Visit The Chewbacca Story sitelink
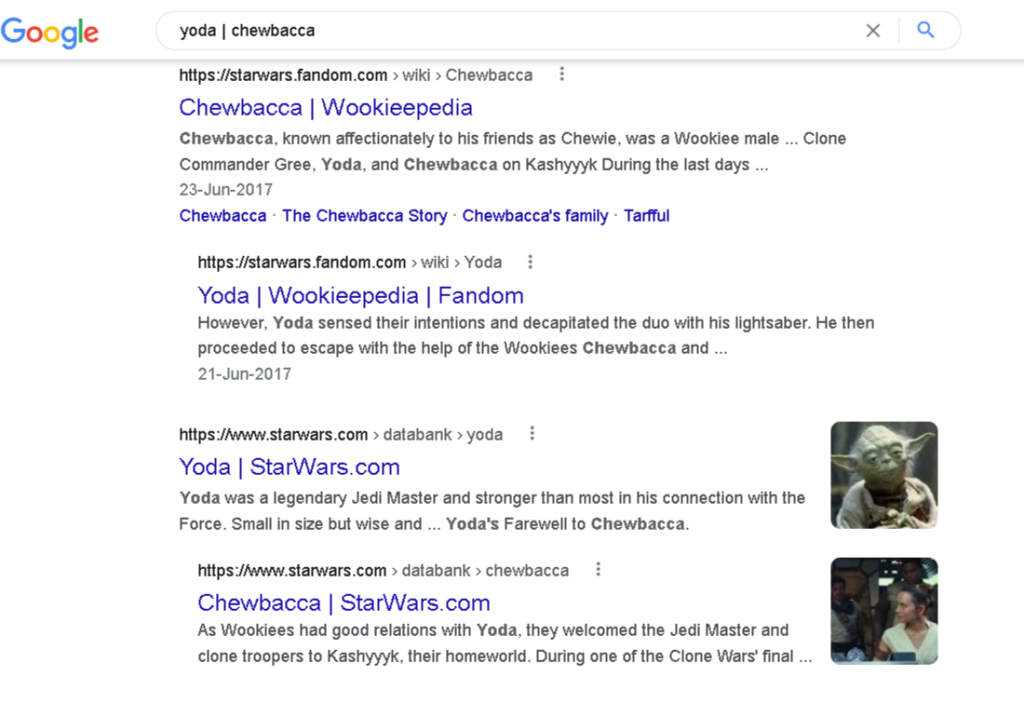1024x704 pixels. point(364,215)
